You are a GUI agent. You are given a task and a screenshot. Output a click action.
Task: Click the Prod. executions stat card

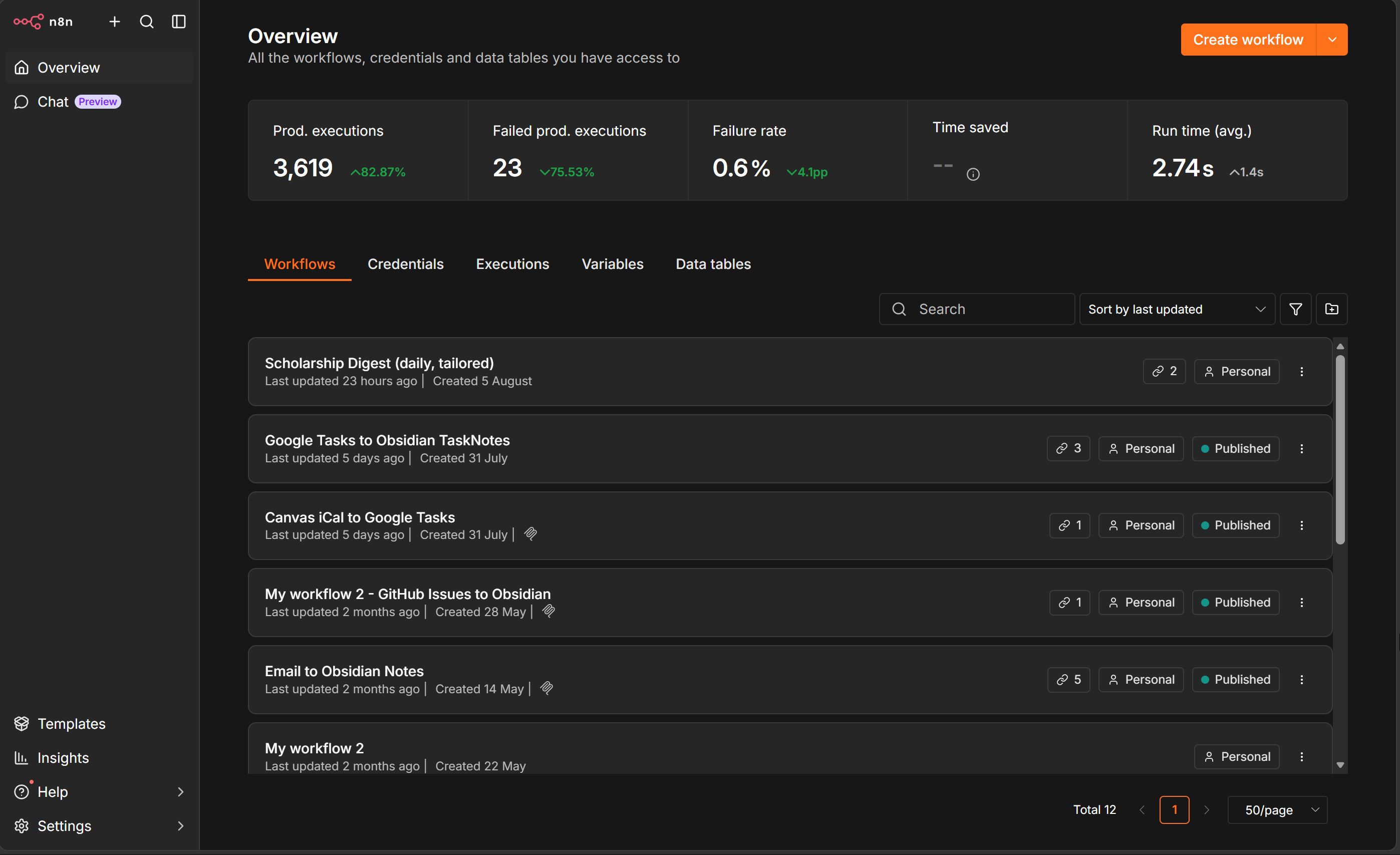click(x=358, y=151)
